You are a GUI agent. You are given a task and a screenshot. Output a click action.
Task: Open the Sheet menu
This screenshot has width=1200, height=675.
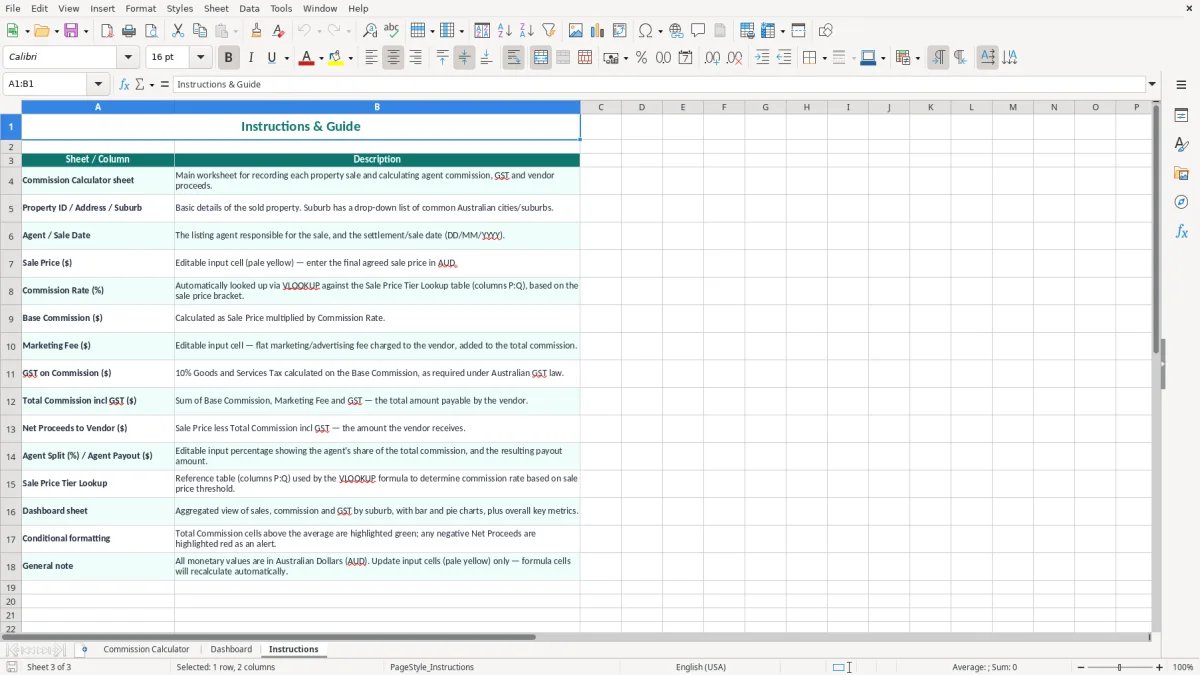(216, 8)
